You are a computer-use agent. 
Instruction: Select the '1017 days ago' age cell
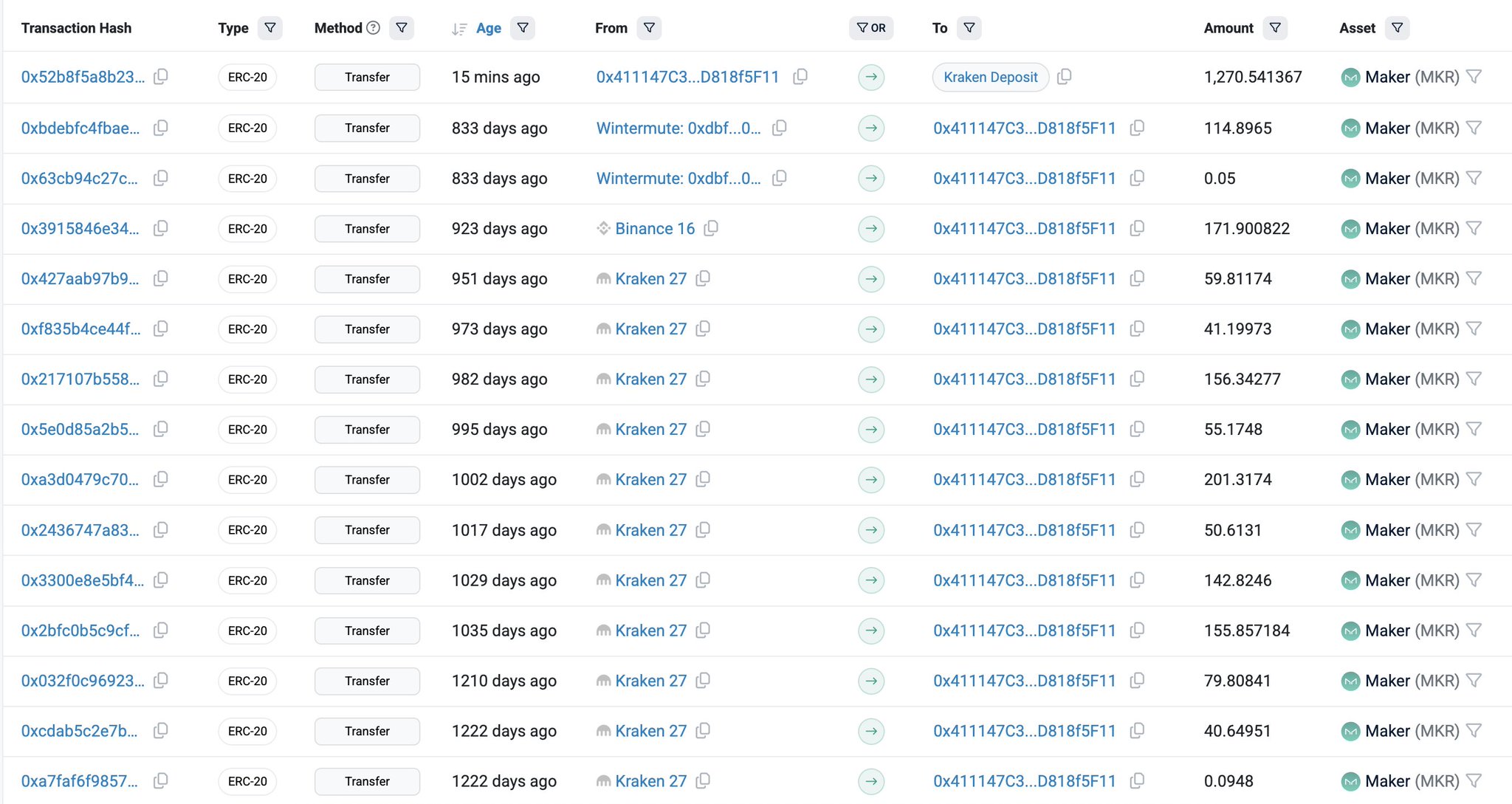click(x=504, y=530)
